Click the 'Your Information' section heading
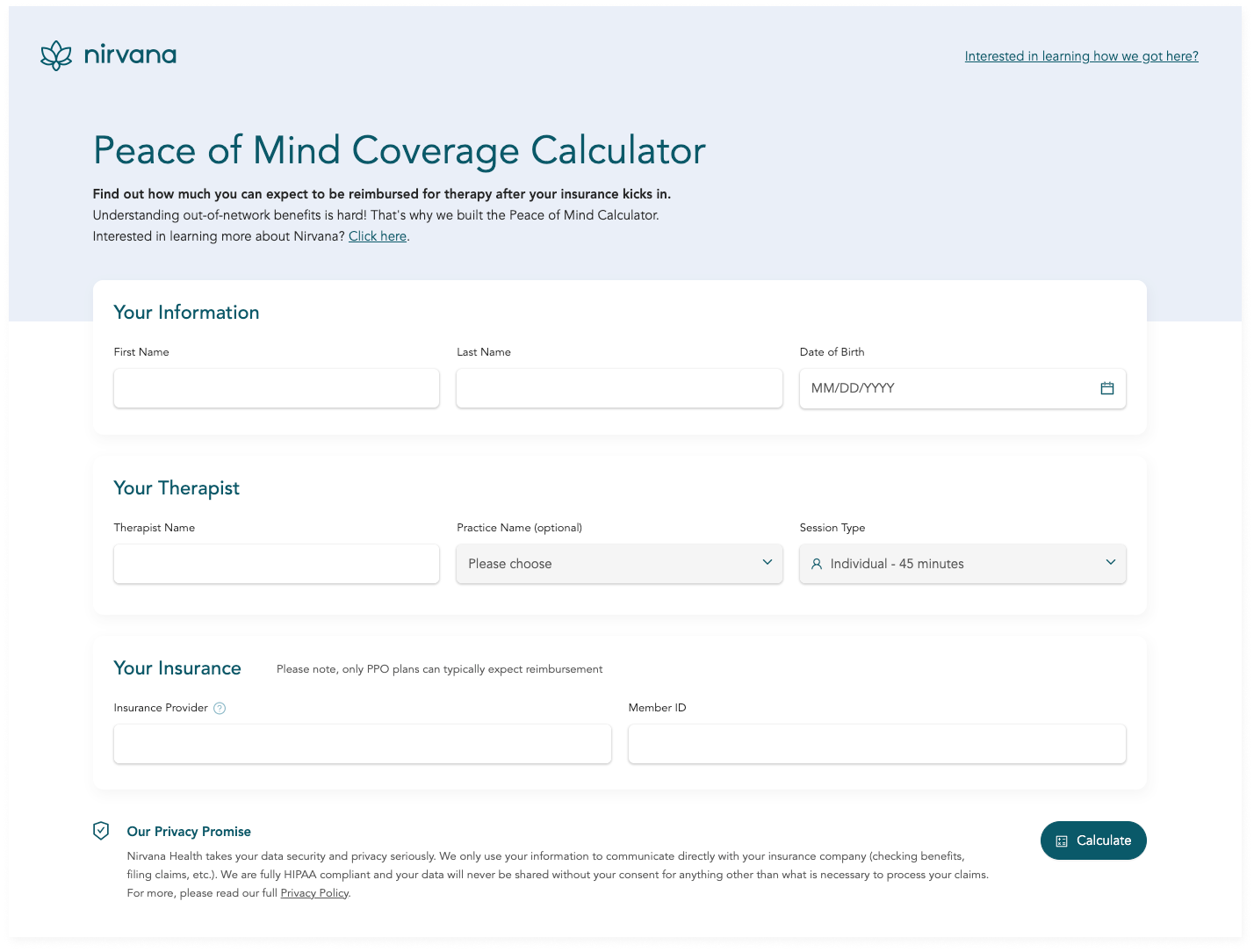 coord(186,313)
